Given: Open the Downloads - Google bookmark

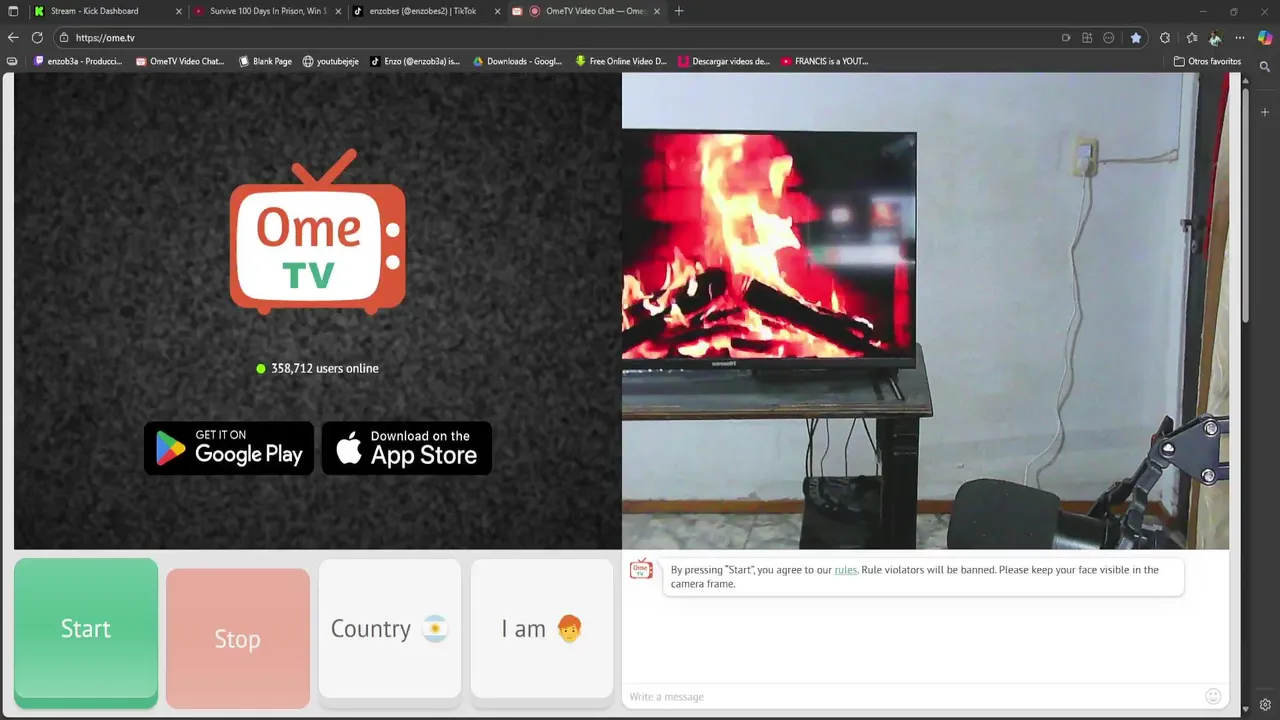Looking at the screenshot, I should pos(517,61).
